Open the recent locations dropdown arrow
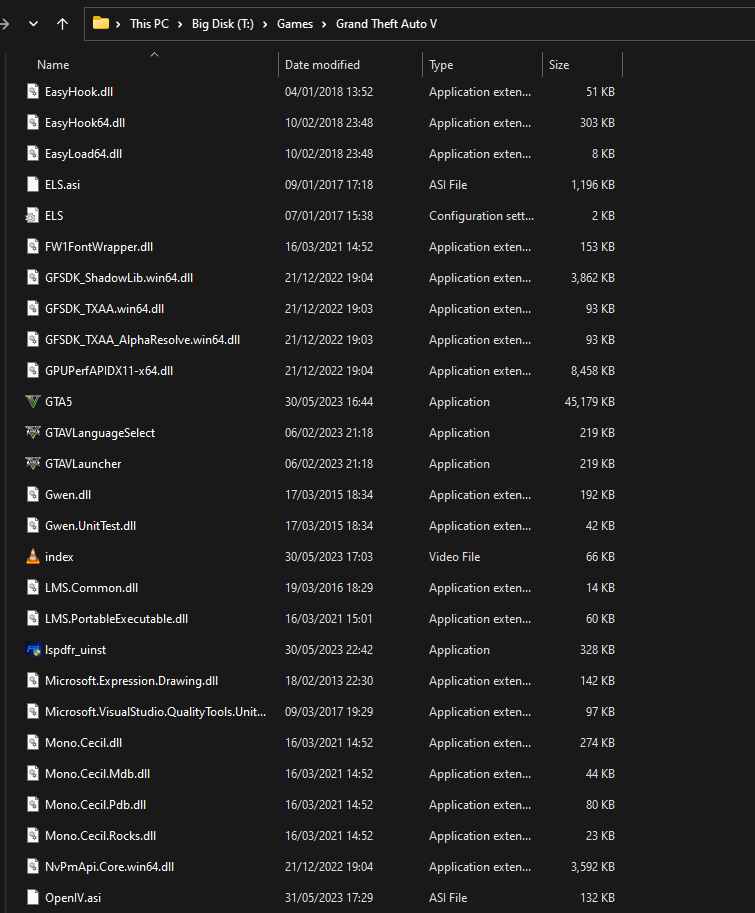This screenshot has width=755, height=913. coord(33,24)
